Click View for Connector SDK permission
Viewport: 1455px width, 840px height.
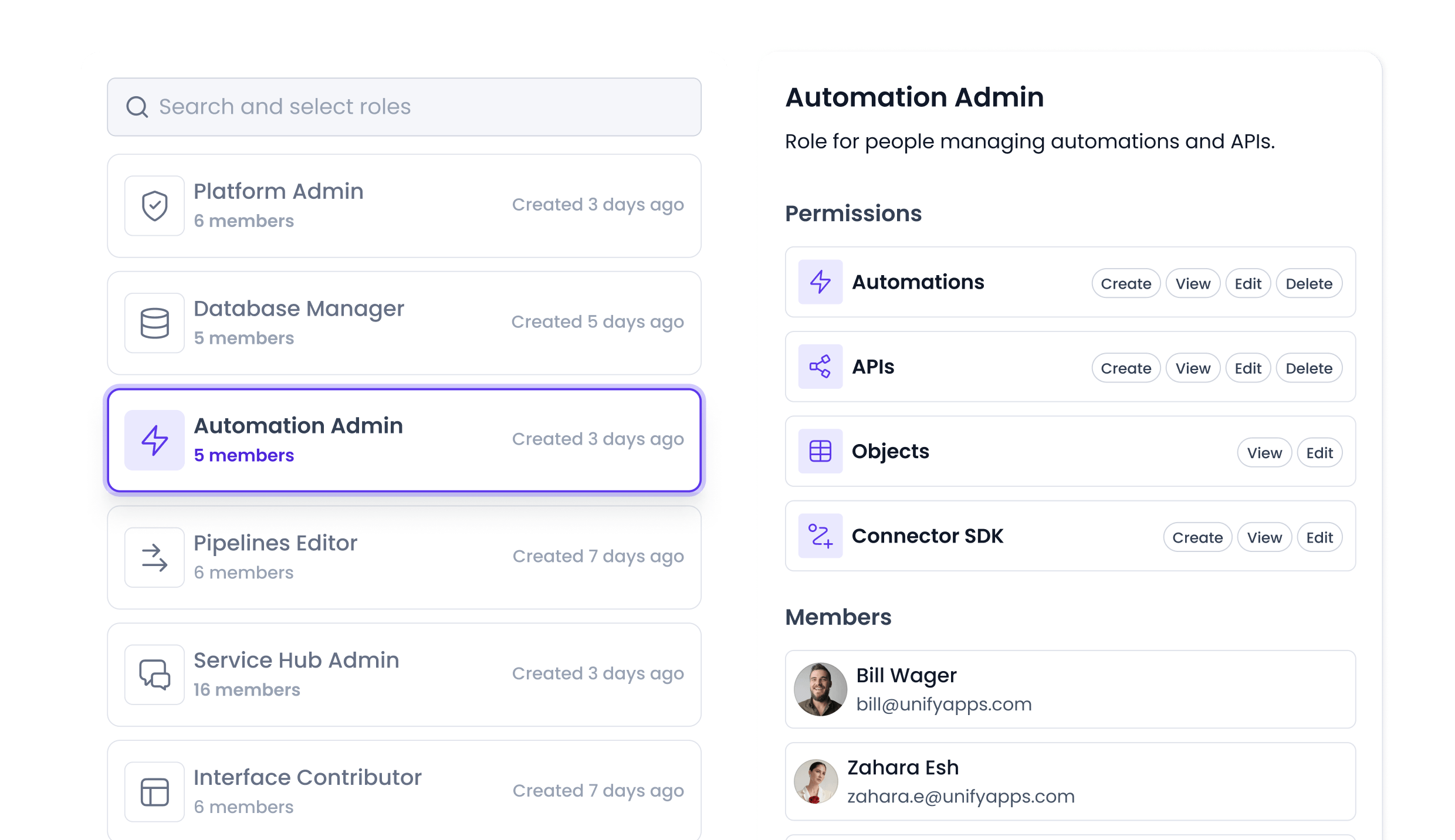tap(1264, 537)
